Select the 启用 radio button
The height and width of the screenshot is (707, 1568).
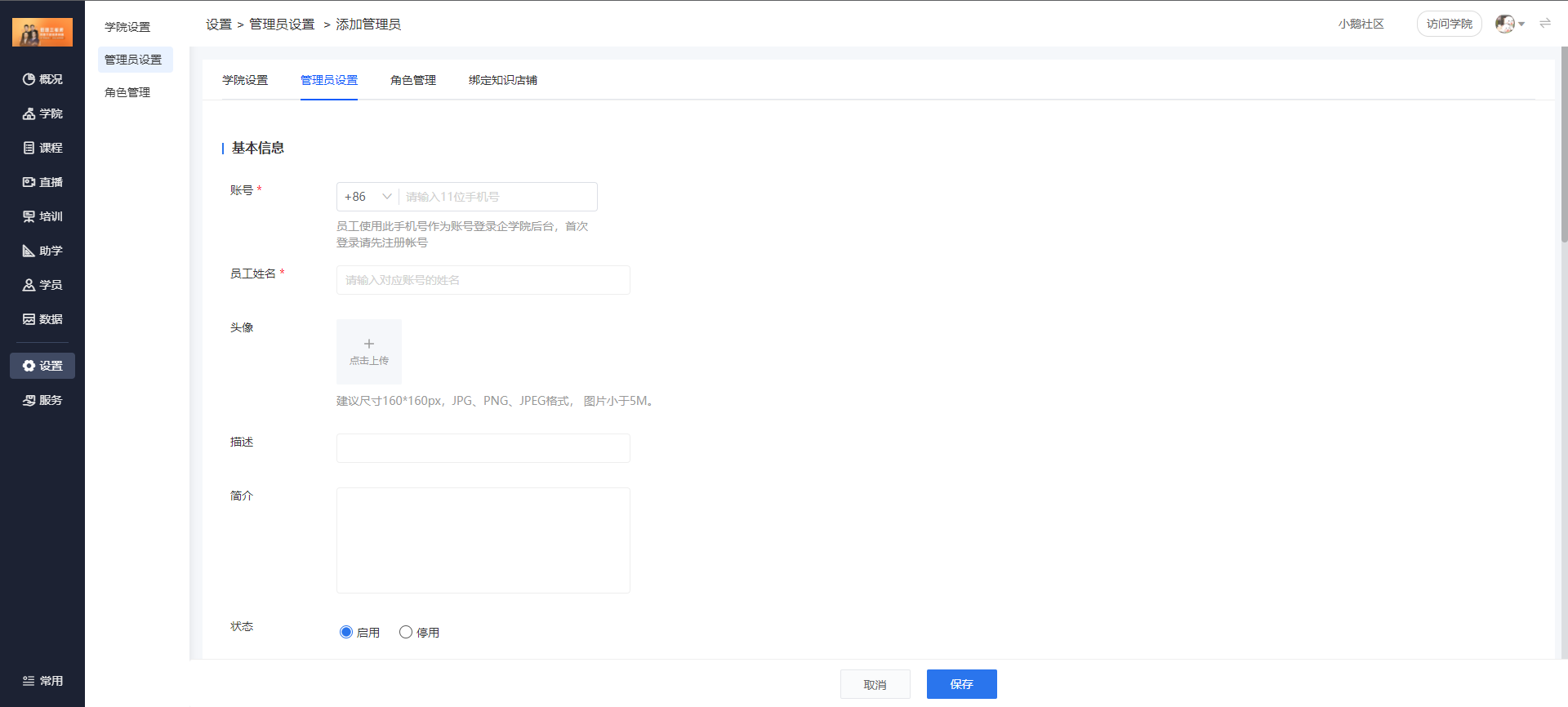click(x=346, y=632)
